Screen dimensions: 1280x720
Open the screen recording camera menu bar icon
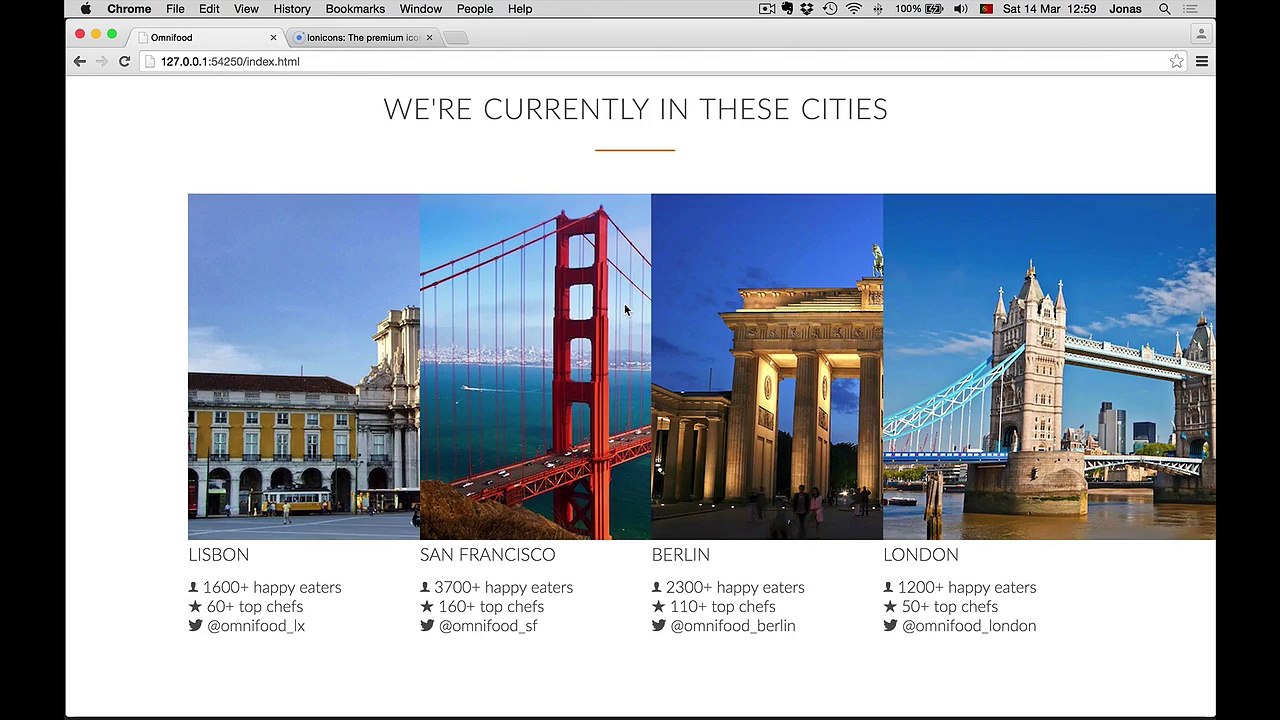coord(767,9)
